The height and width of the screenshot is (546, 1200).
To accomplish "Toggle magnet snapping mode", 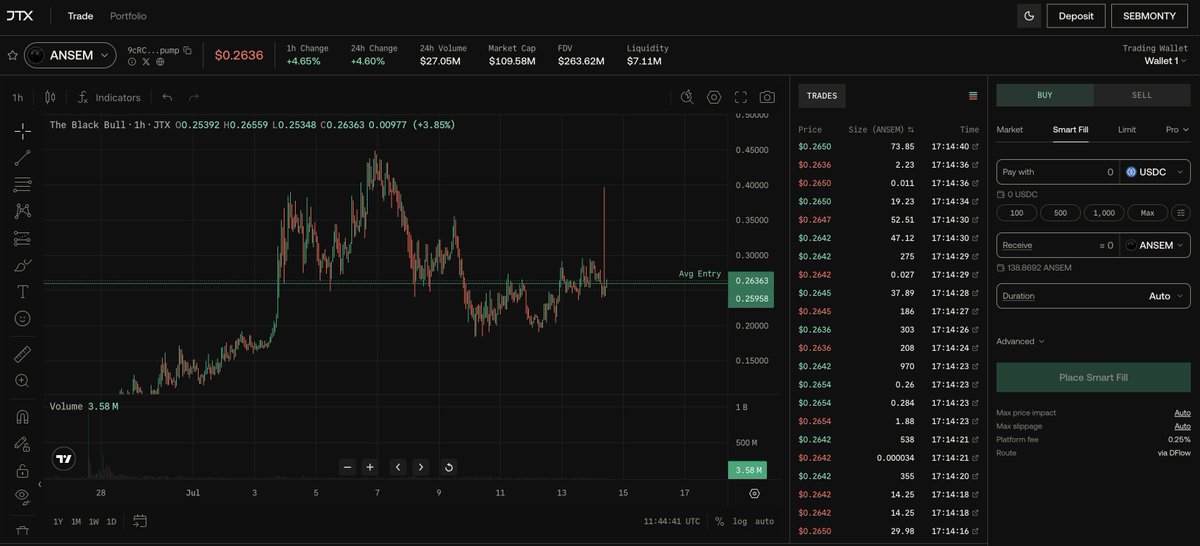I will click(x=22, y=417).
